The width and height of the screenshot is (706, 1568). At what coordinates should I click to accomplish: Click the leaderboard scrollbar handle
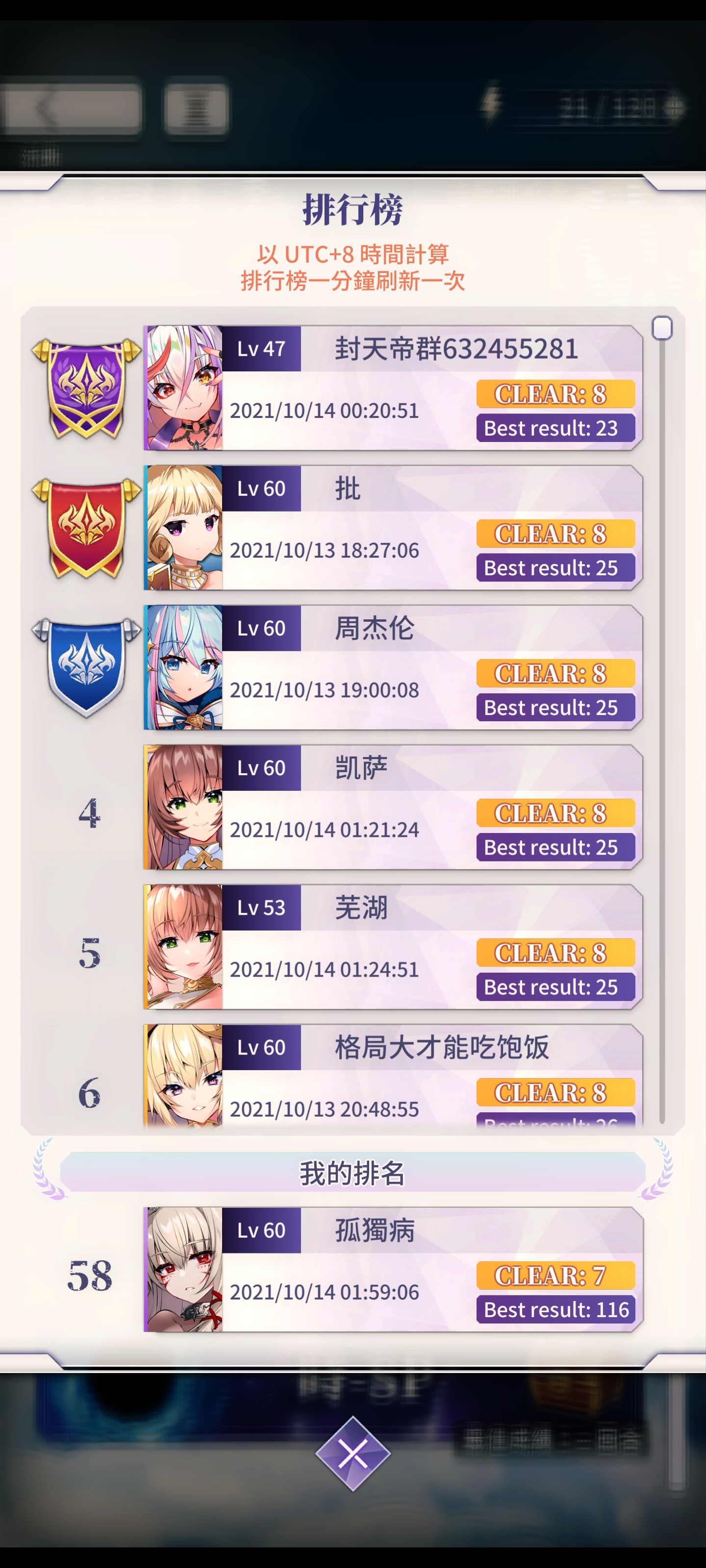[x=661, y=327]
